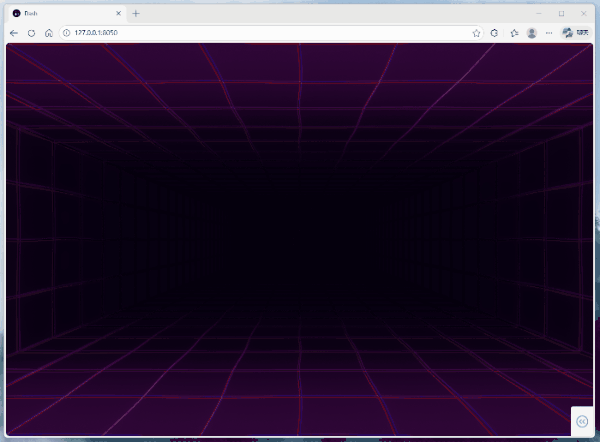Minimize the browser window
600x442 pixels.
tap(539, 13)
